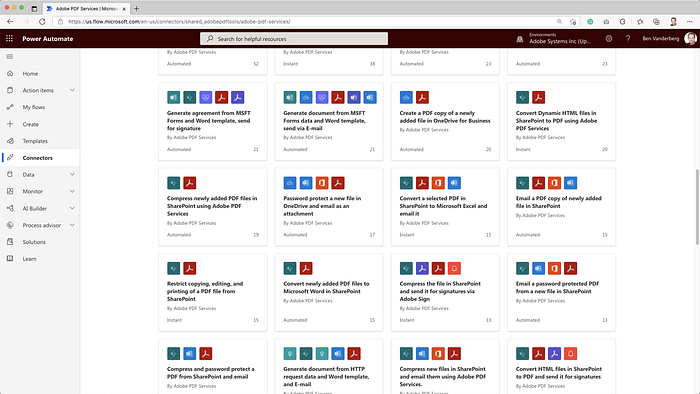Click browser Back arrow

click(x=10, y=21)
